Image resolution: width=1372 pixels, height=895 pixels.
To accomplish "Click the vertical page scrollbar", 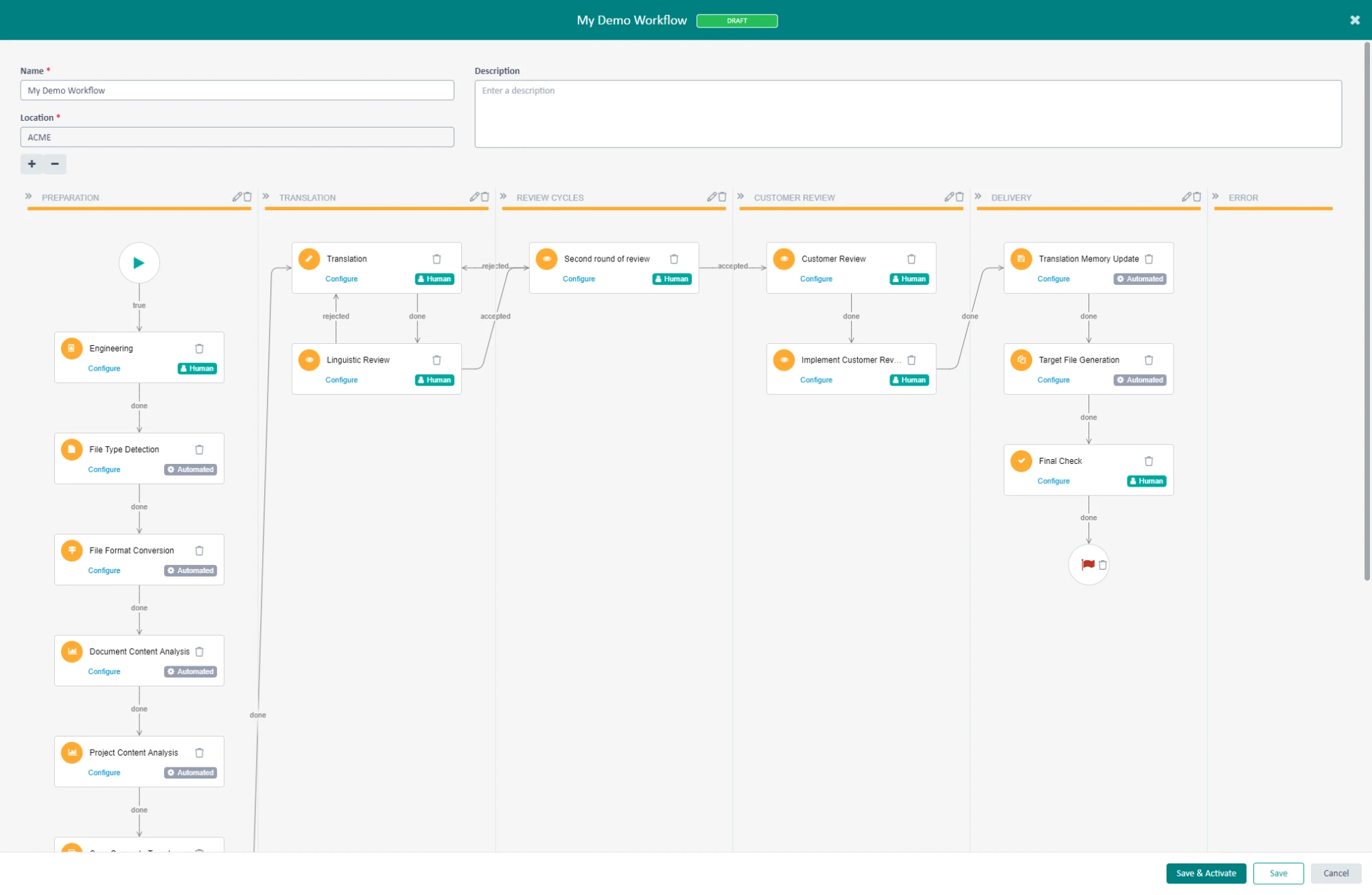I will pyautogui.click(x=1367, y=309).
